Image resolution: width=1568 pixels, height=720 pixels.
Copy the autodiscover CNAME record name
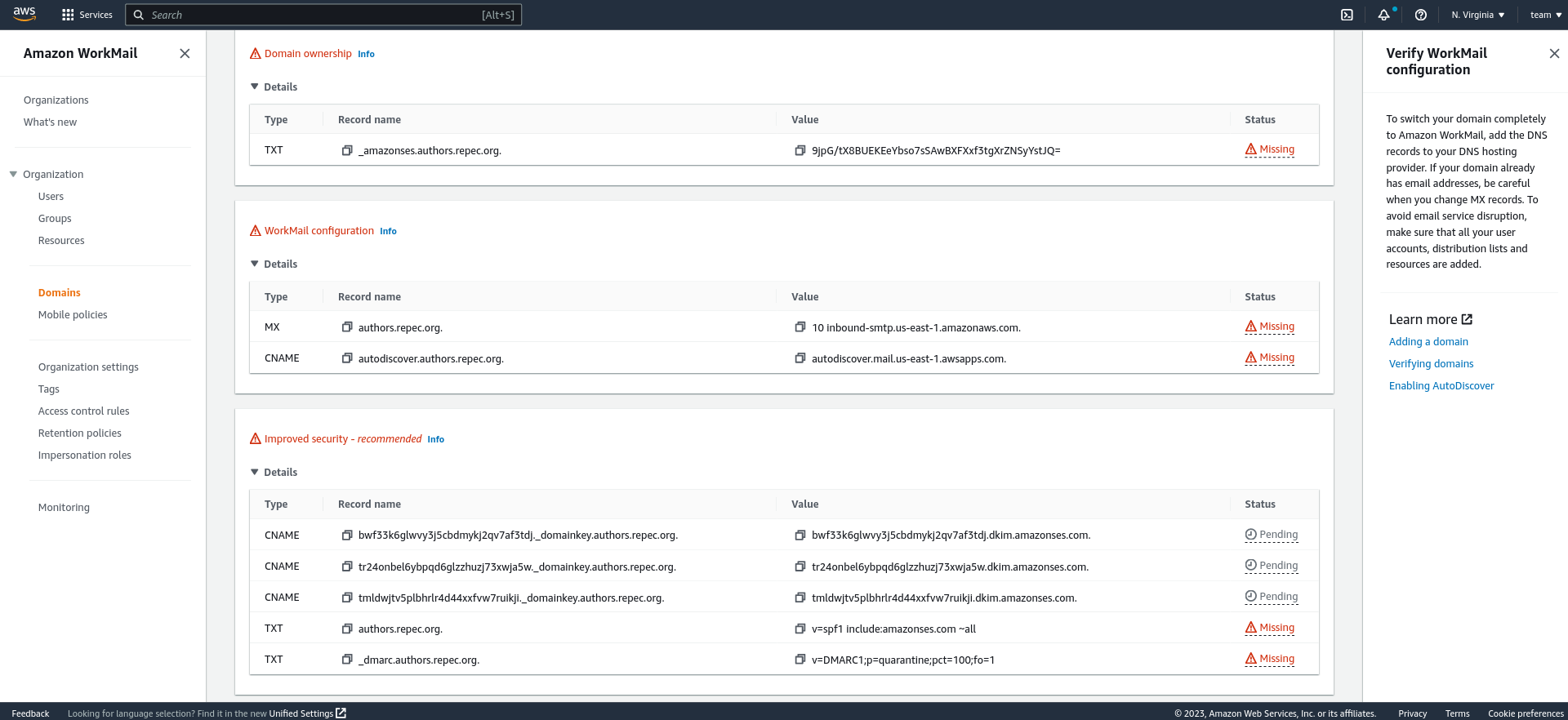[x=347, y=358]
